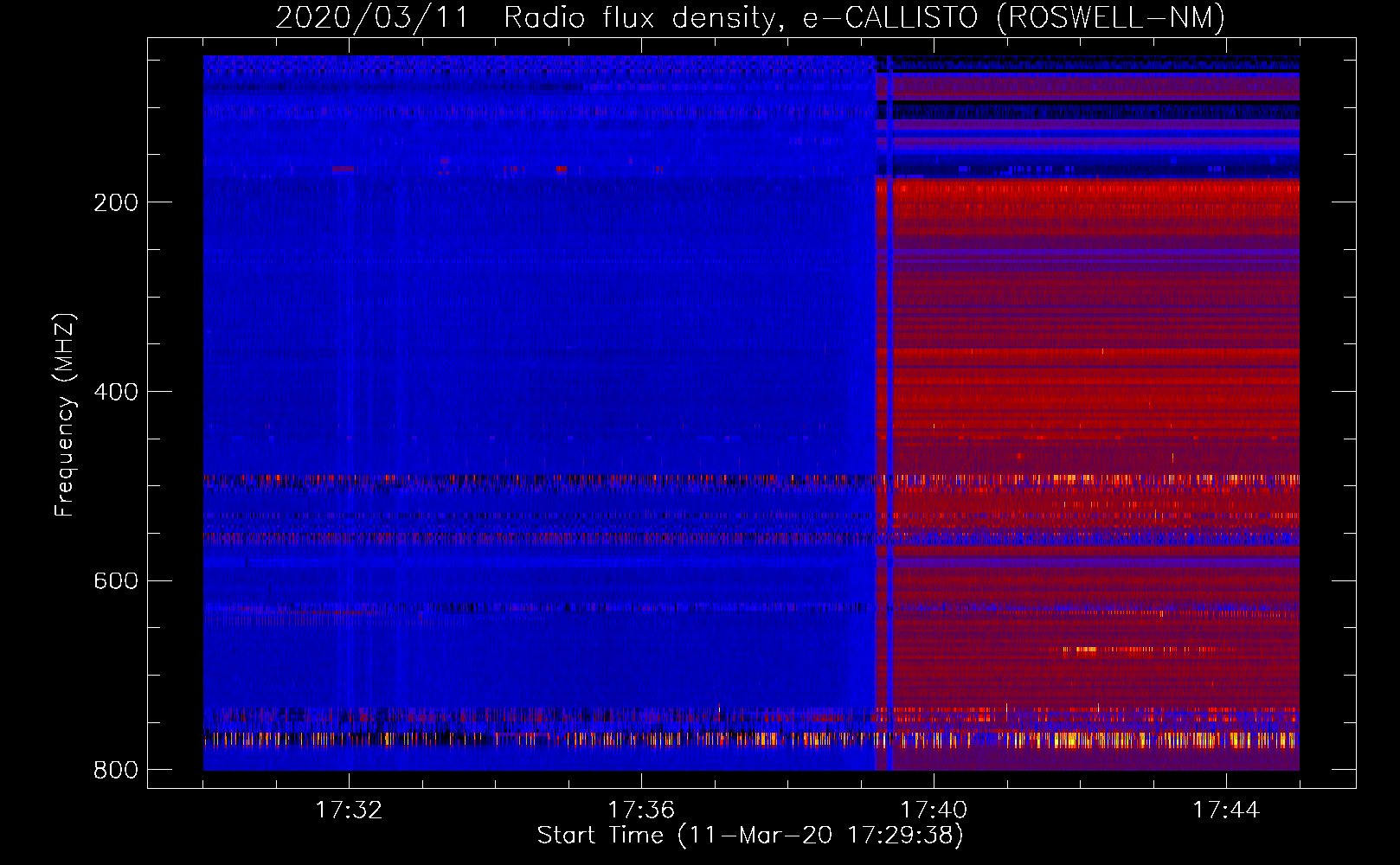
Task: Click the 17:40 time tick label
Action: pyautogui.click(x=934, y=810)
